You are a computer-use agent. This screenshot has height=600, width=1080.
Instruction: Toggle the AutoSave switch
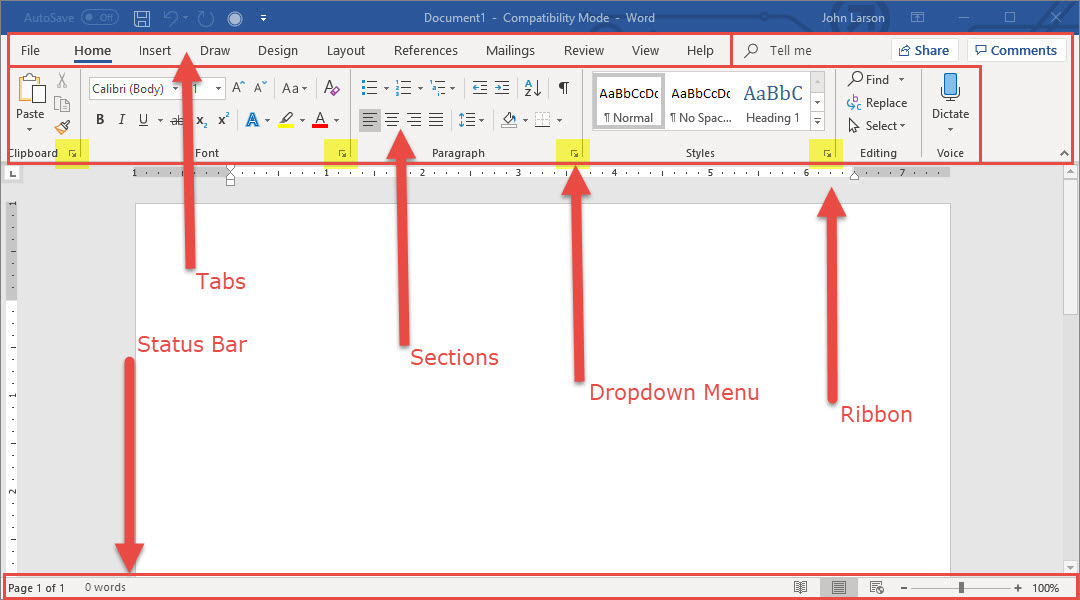click(99, 18)
